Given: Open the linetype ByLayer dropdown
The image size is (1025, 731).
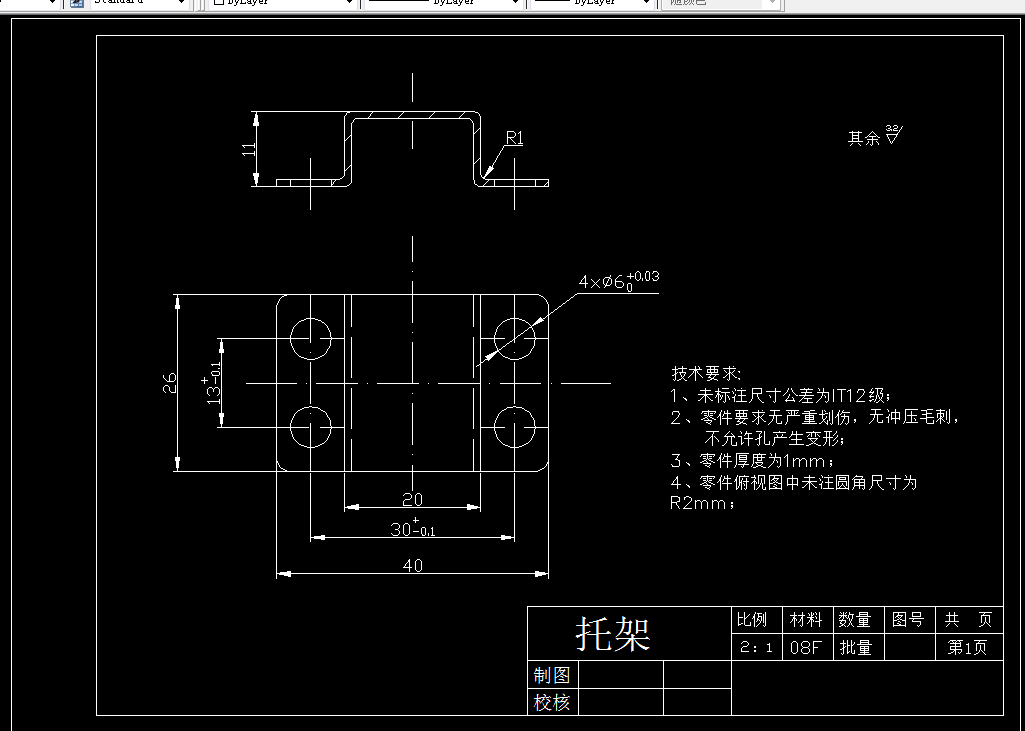Looking at the screenshot, I should pos(514,5).
